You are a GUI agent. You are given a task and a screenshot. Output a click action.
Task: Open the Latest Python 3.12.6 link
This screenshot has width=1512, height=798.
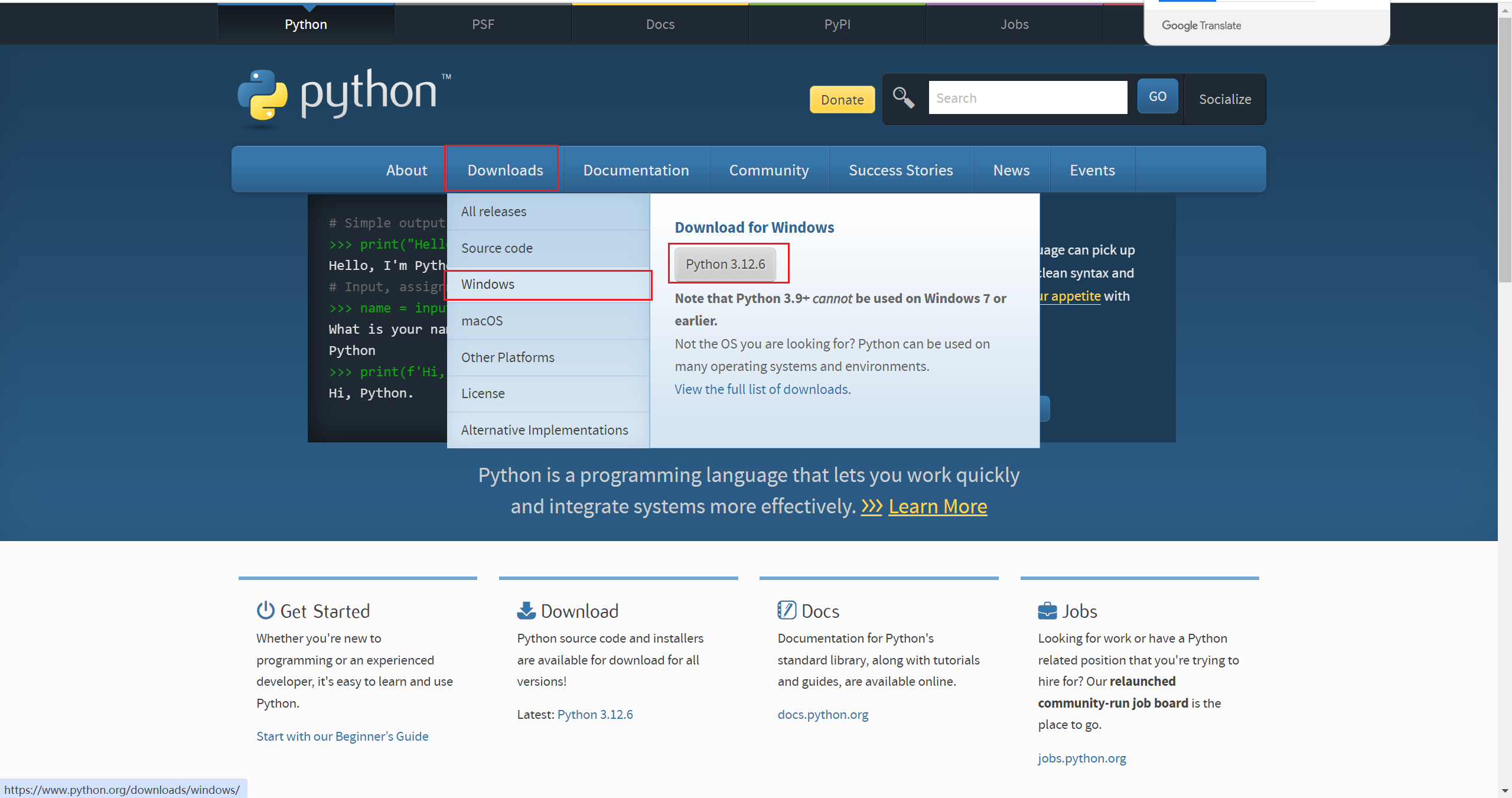(595, 714)
